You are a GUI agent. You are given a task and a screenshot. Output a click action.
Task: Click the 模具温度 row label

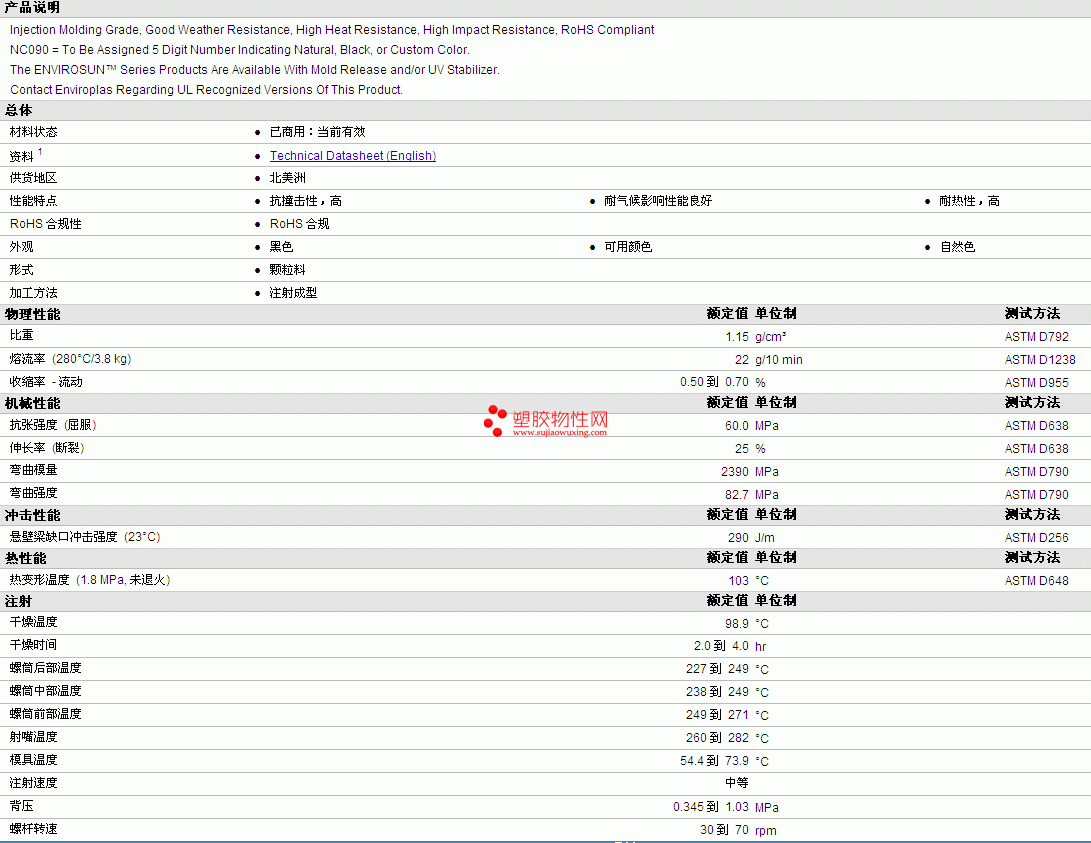pos(33,760)
